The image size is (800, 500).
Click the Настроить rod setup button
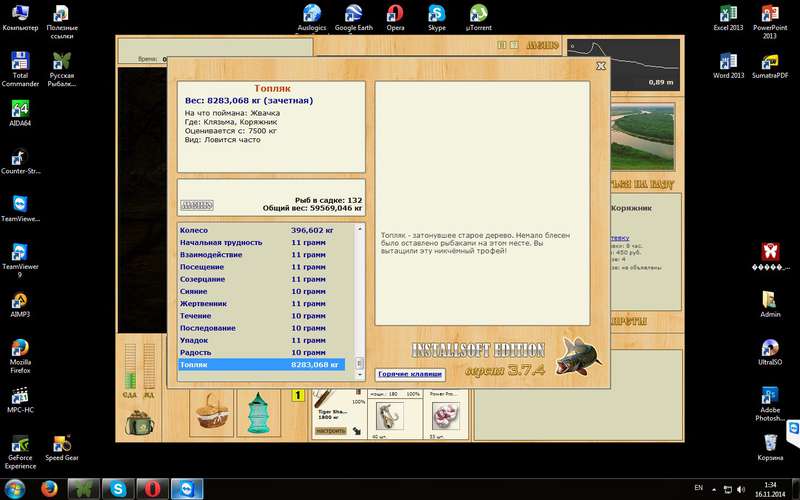[x=330, y=431]
